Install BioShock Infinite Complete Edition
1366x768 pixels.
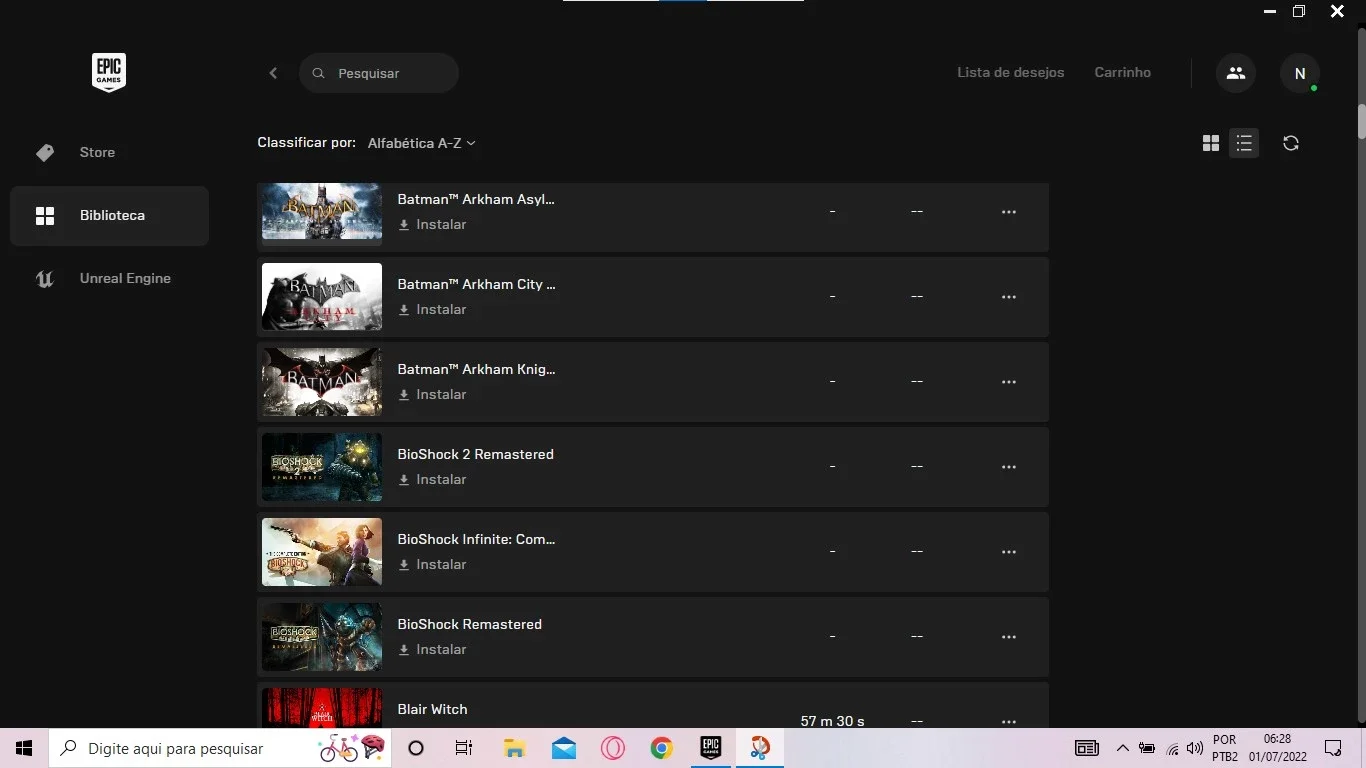tap(433, 565)
